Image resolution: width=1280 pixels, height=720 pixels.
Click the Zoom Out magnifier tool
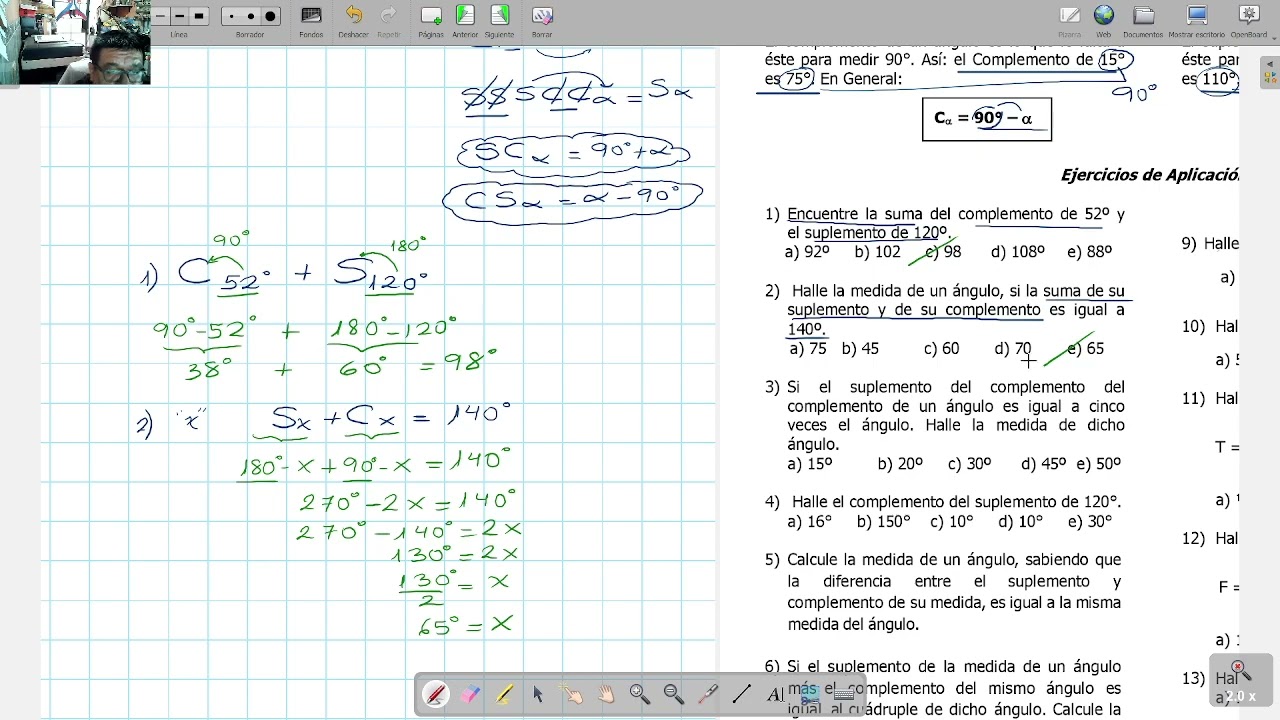click(x=674, y=694)
